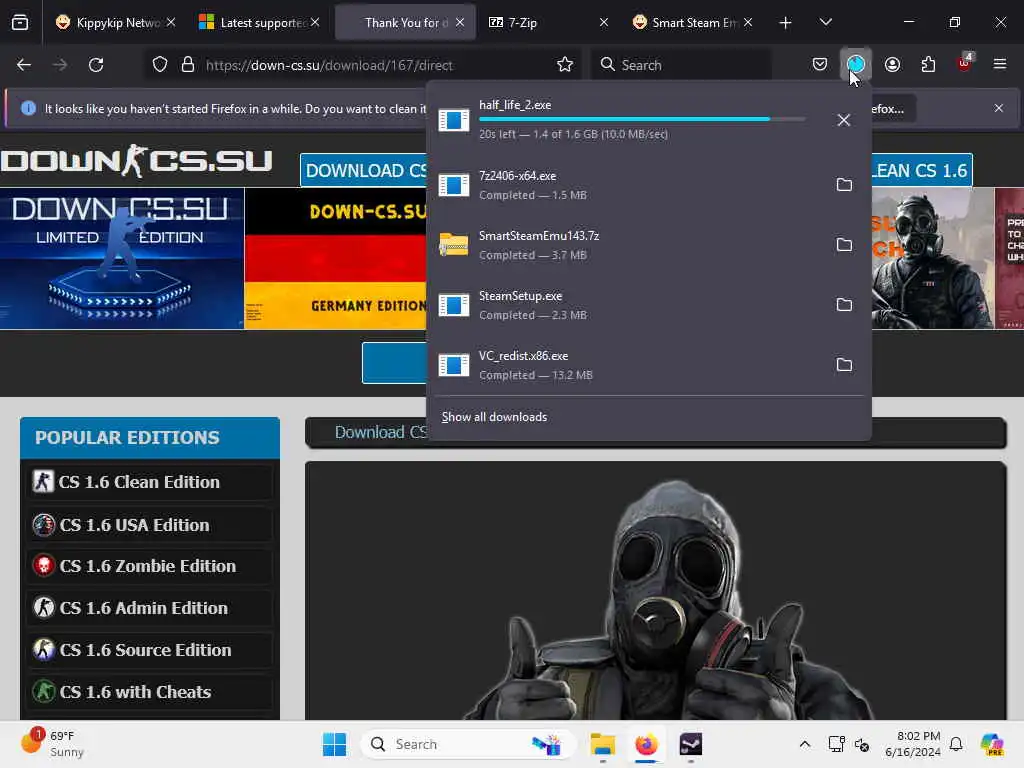This screenshot has height=768, width=1024.
Task: Show hidden system tray icons
Action: click(805, 744)
